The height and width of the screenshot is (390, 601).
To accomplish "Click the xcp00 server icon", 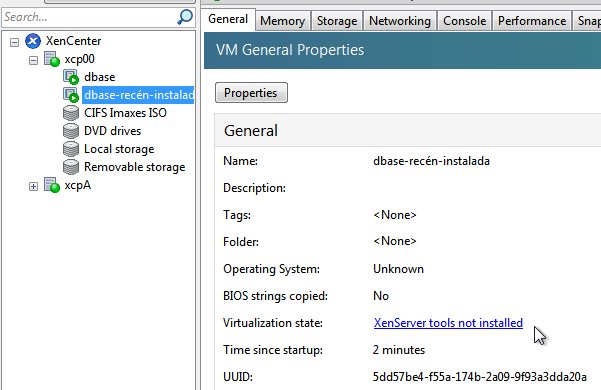I will point(52,59).
